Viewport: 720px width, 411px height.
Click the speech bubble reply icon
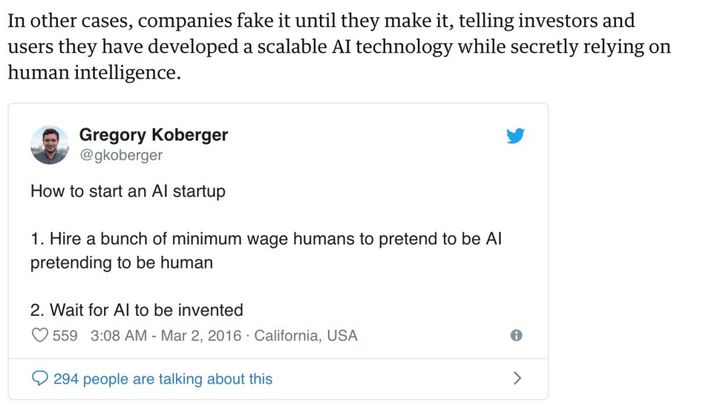click(x=39, y=378)
